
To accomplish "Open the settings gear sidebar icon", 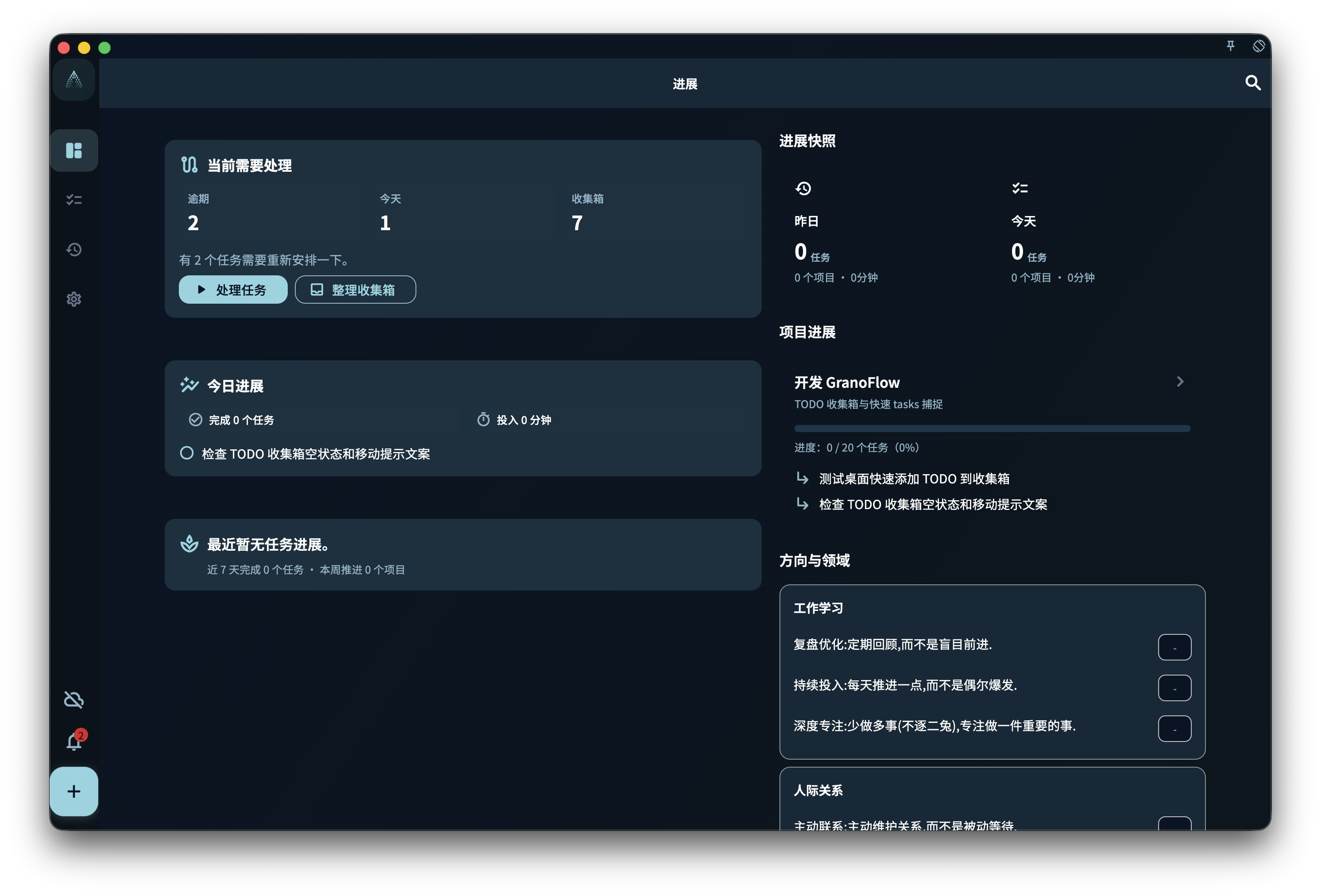I will pyautogui.click(x=74, y=299).
